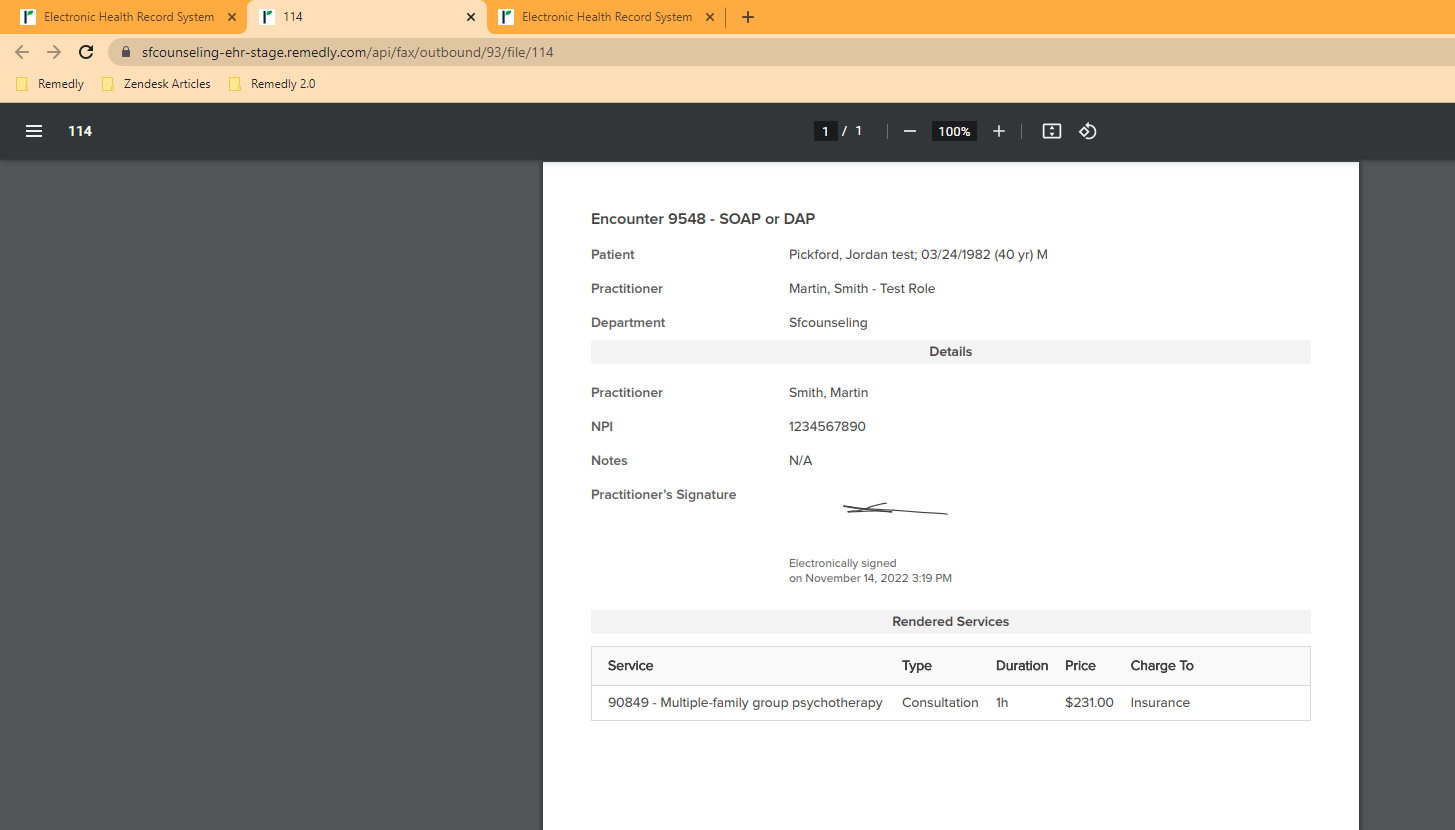The height and width of the screenshot is (830, 1455).
Task: Click the Notes field label
Action: tap(609, 461)
